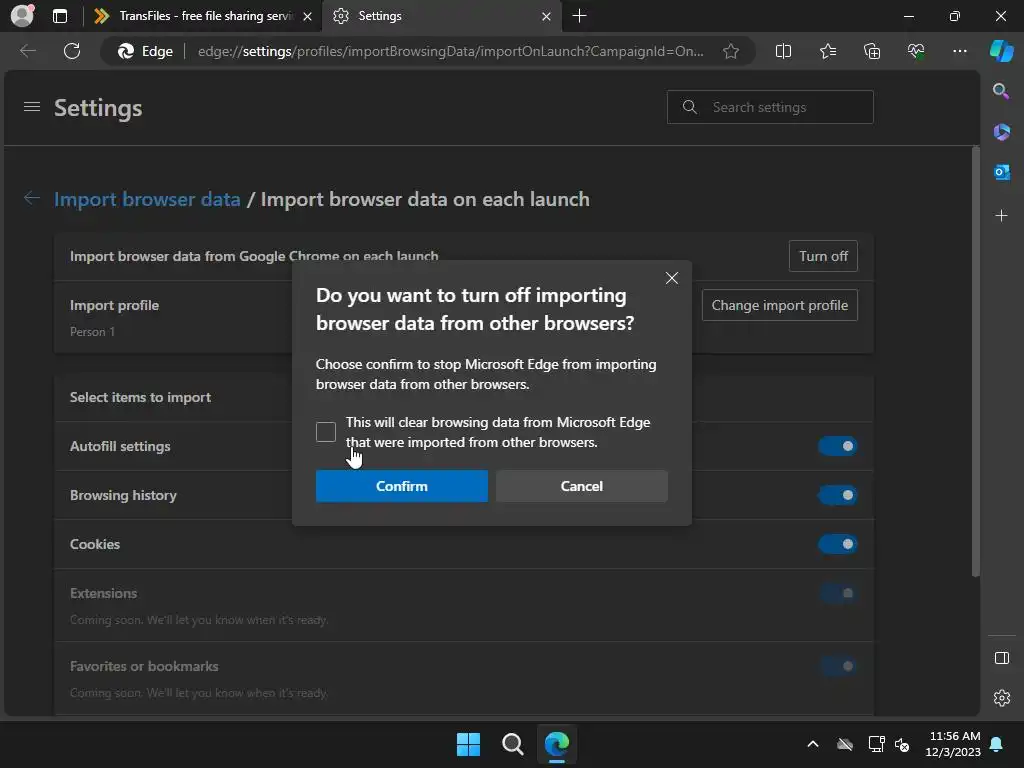Click the Search settings field
The width and height of the screenshot is (1024, 768).
[x=770, y=107]
